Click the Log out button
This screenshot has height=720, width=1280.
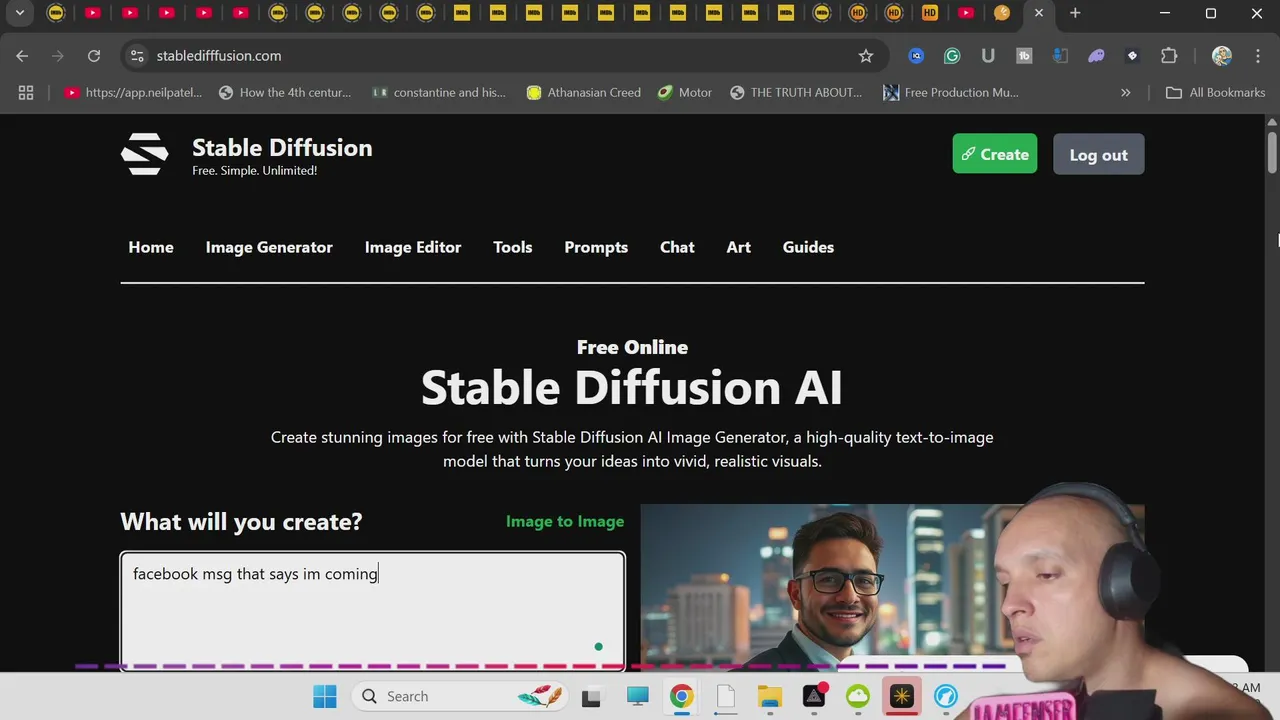(1098, 155)
